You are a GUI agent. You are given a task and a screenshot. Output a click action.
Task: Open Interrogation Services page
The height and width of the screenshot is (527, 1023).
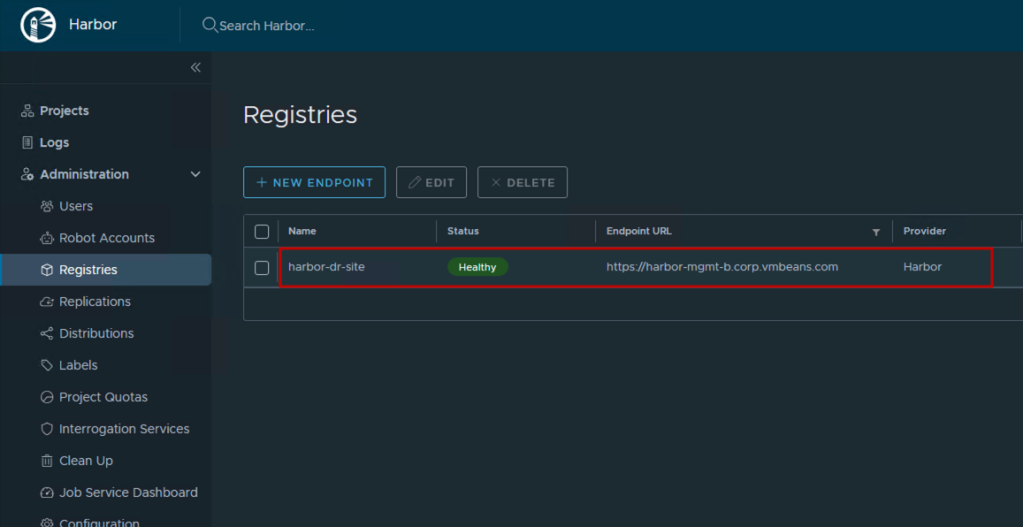(125, 429)
